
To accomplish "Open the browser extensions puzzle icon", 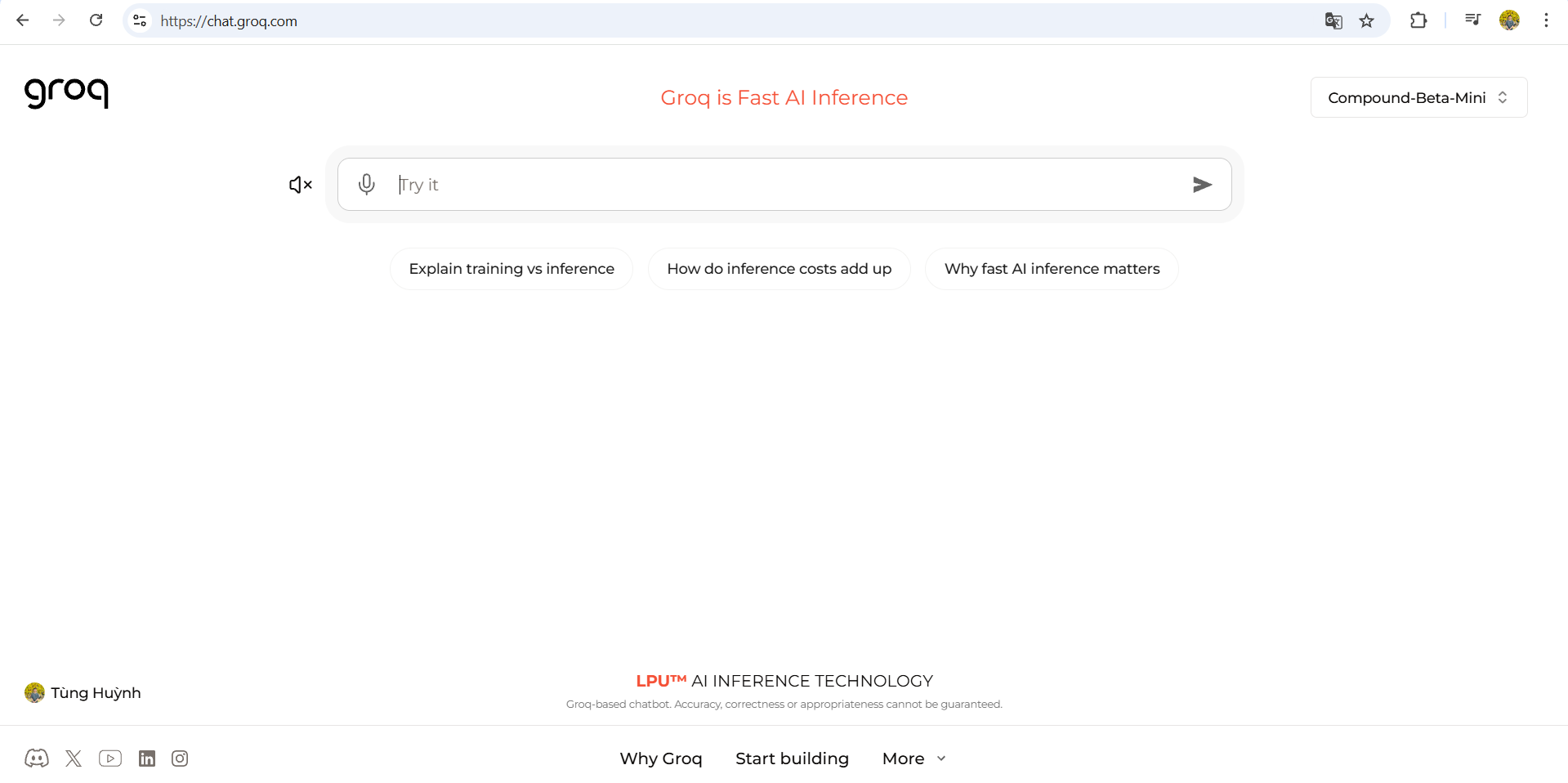I will coord(1418,20).
